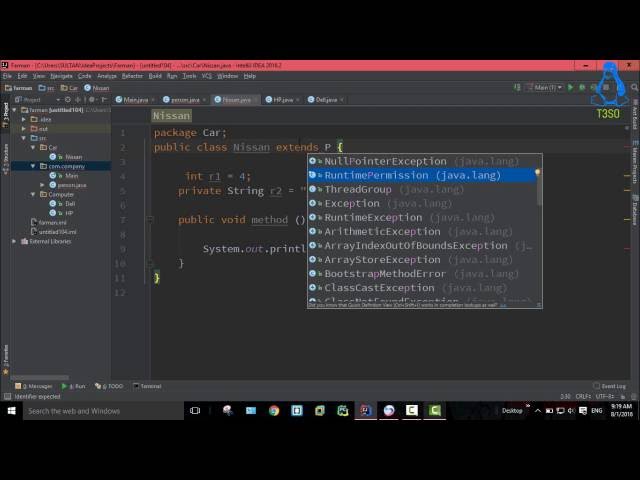Open the Main run configuration dropdown
This screenshot has height=480, width=640.
tap(545, 87)
